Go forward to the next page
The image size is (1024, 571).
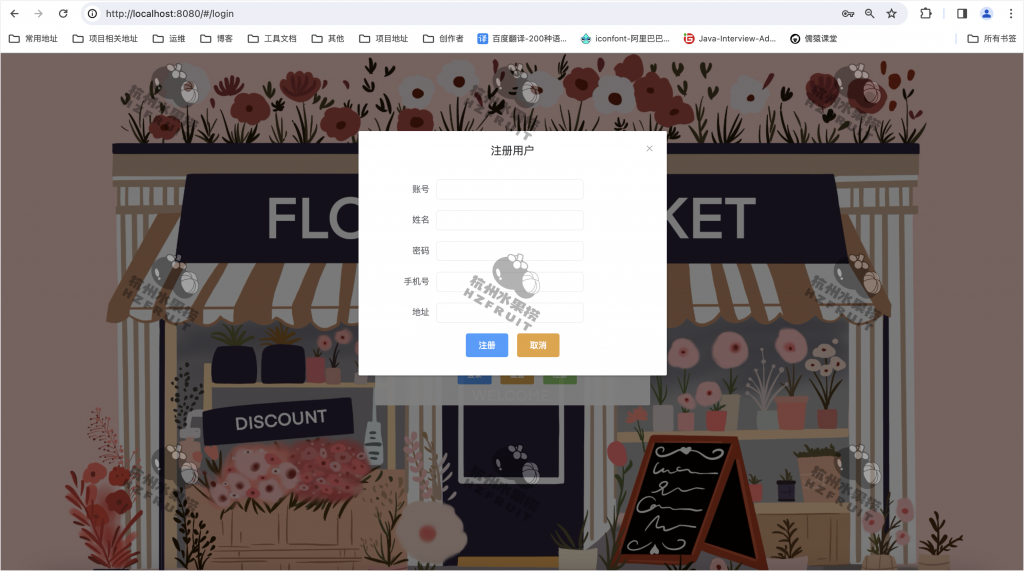point(39,13)
